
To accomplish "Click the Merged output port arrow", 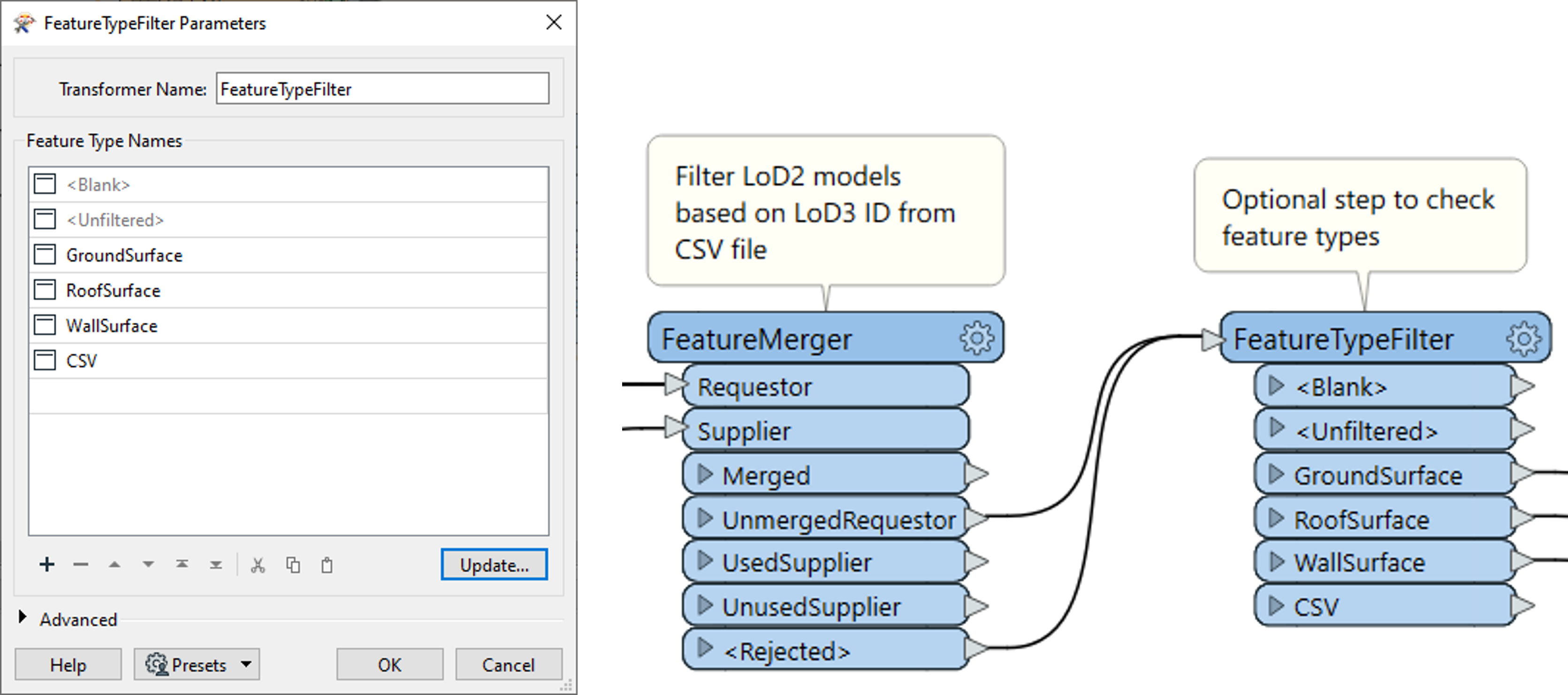I will point(976,473).
